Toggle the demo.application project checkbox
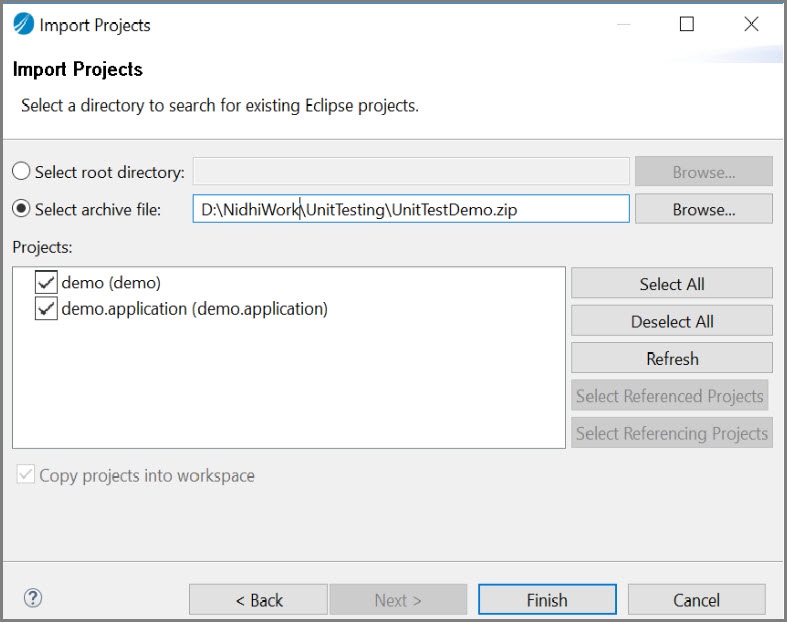 46,309
